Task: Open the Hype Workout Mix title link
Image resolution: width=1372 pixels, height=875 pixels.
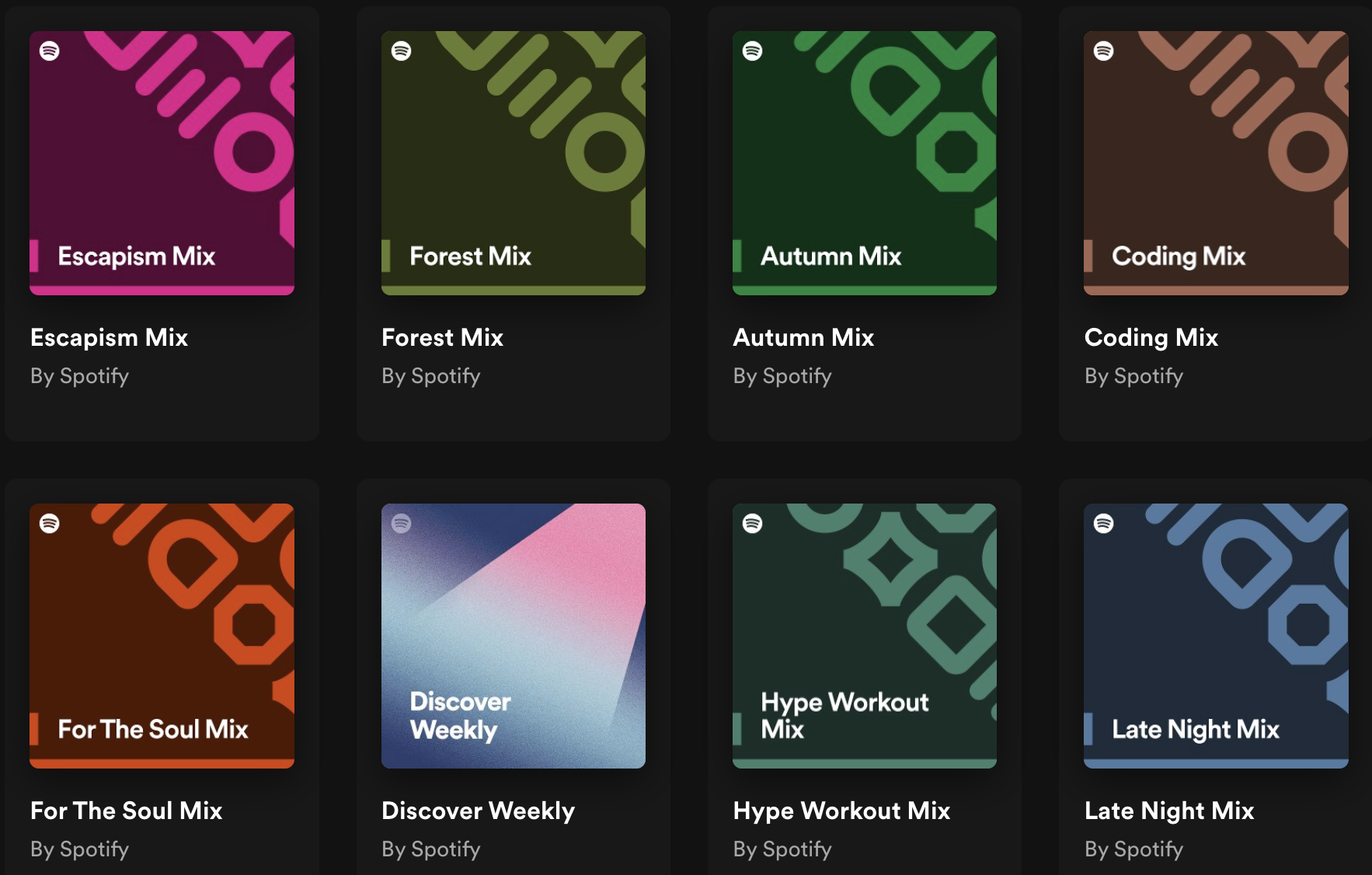Action: [841, 811]
